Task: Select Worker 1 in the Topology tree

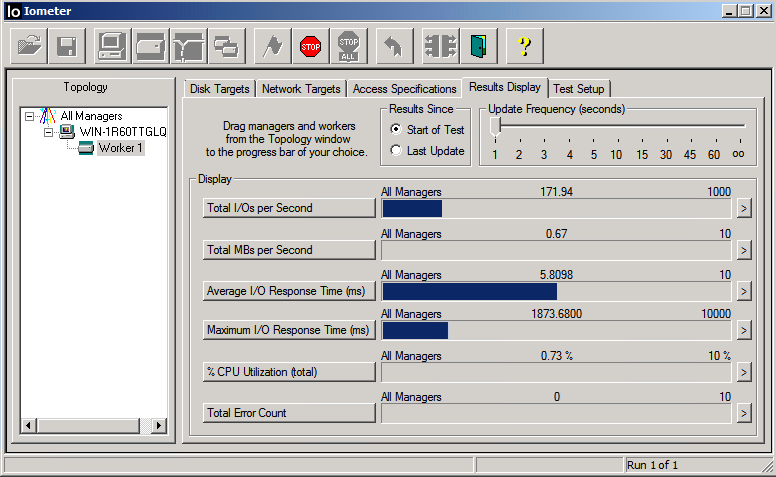Action: 120,148
